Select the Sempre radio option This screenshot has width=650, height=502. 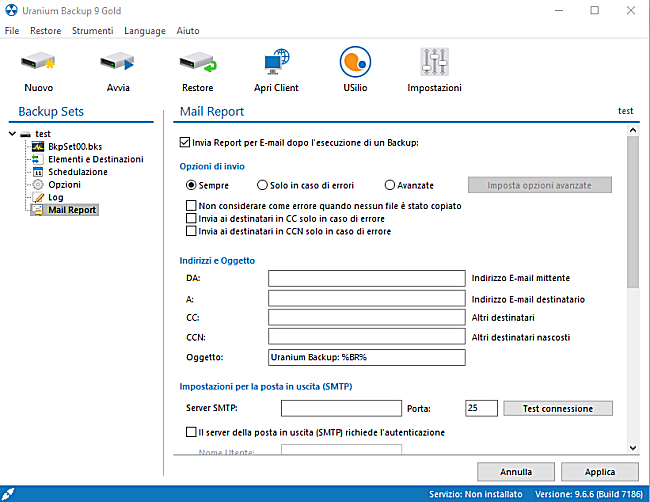(x=191, y=185)
